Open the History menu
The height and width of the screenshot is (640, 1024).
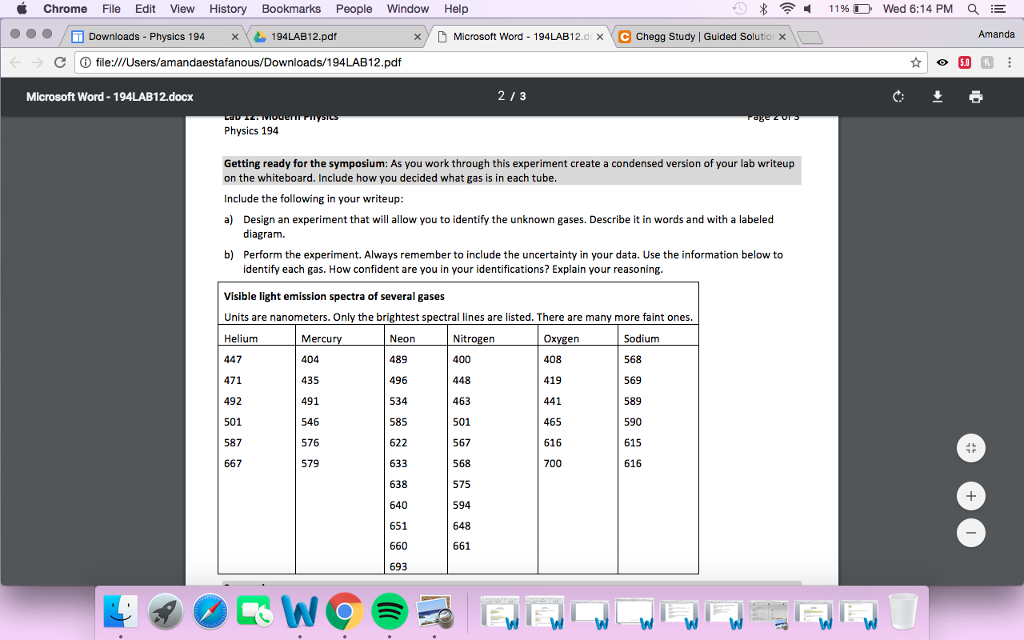coord(228,9)
